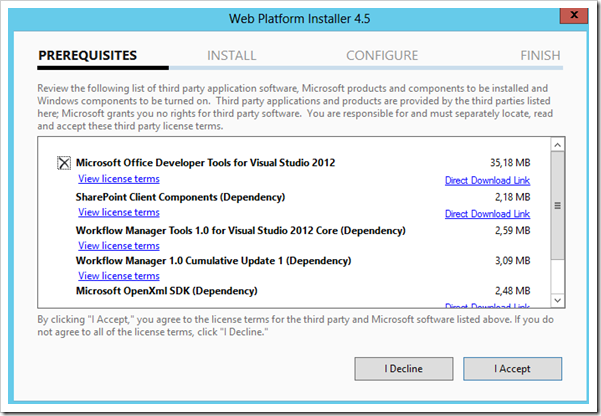The height and width of the screenshot is (416, 601).
Task: Select the INSTALL step tab
Action: [232, 56]
